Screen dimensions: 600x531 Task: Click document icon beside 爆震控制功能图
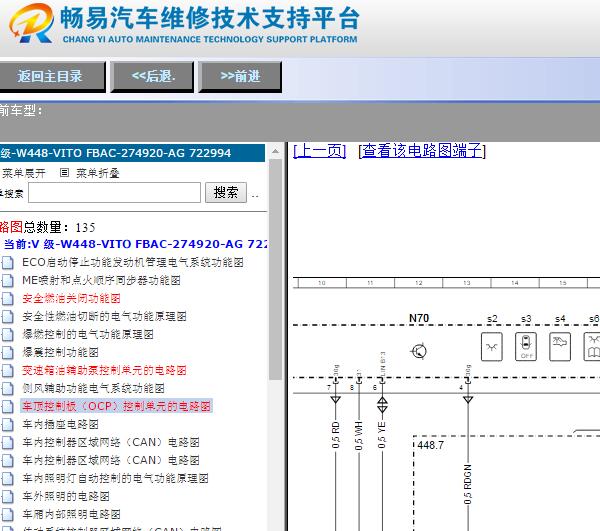pos(7,353)
